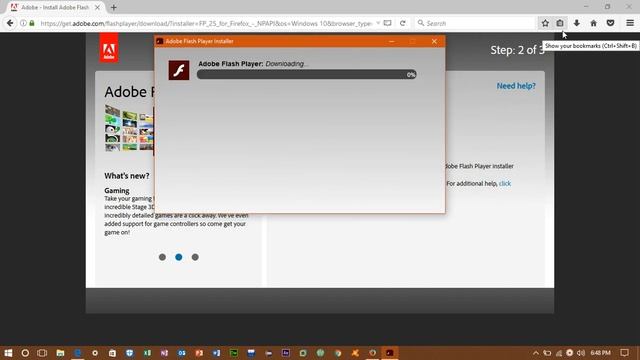Click the installer download progress bar
Viewport: 640px width, 360px height.
point(307,75)
